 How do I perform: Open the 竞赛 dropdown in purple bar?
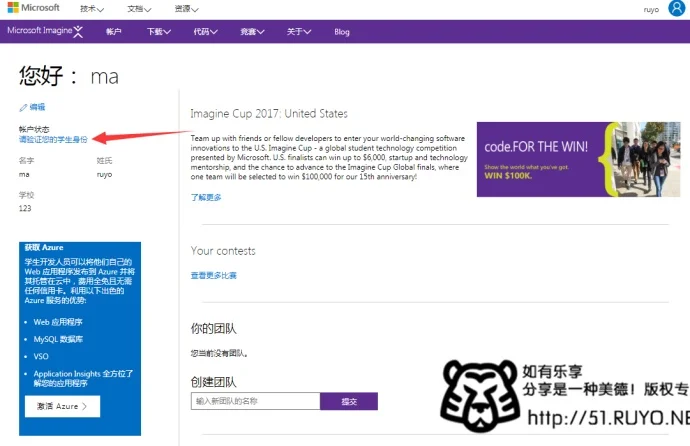pyautogui.click(x=252, y=32)
